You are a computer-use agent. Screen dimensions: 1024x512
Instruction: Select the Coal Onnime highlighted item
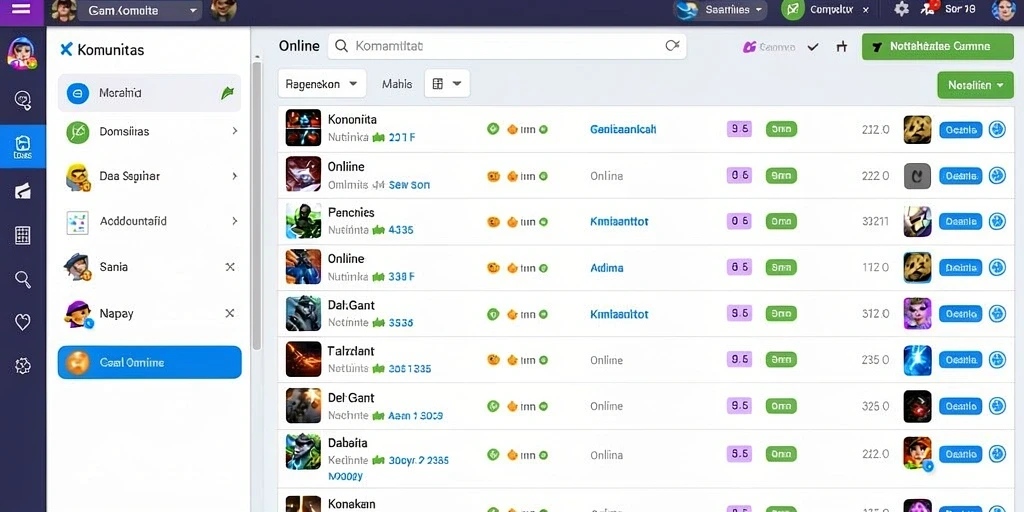pos(150,362)
